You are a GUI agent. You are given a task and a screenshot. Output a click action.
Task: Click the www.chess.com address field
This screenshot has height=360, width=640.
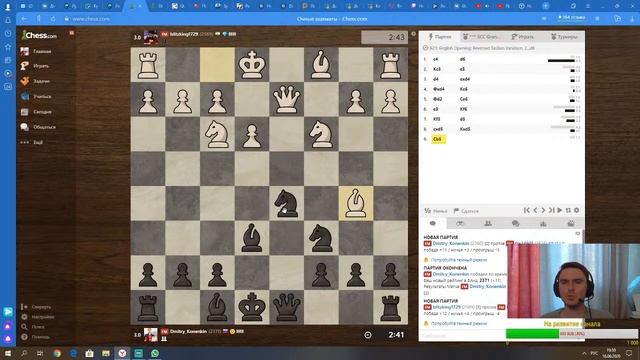point(91,19)
